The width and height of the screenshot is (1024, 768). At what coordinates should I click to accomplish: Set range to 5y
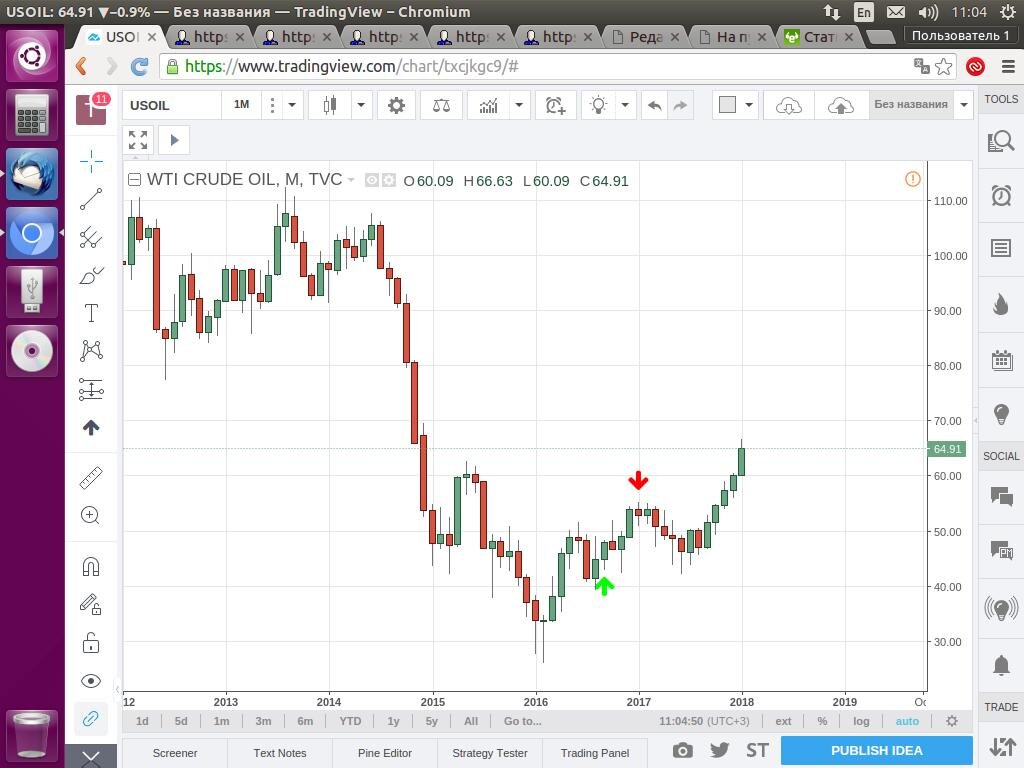tap(431, 721)
